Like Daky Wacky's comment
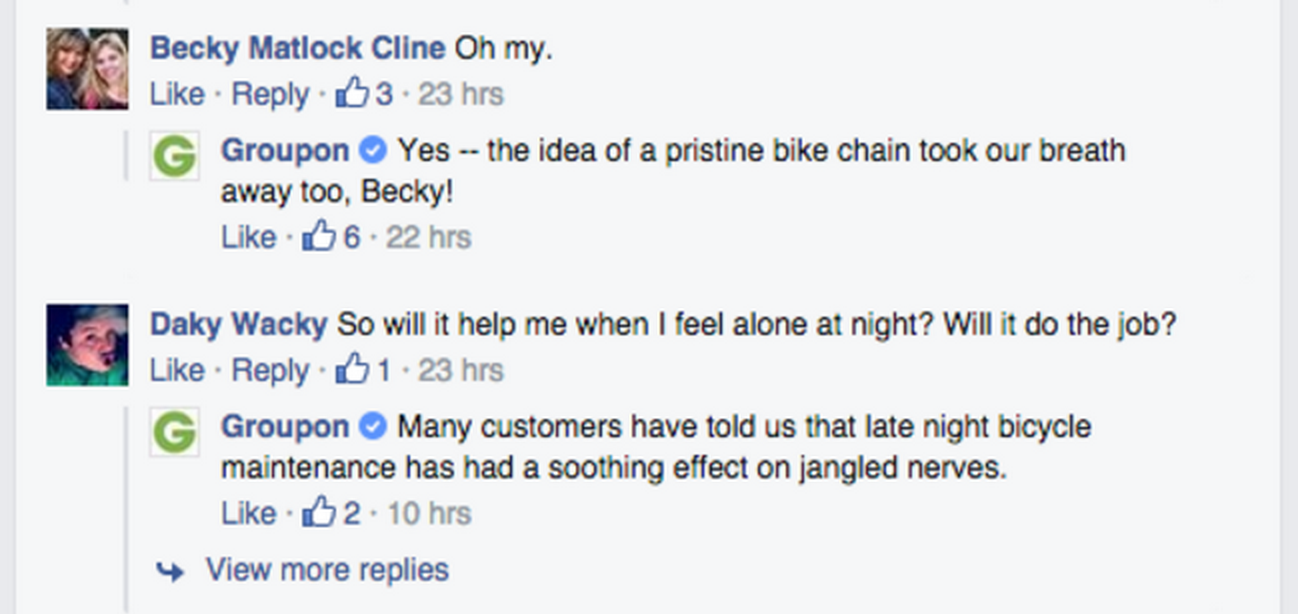1298x614 pixels. [177, 370]
